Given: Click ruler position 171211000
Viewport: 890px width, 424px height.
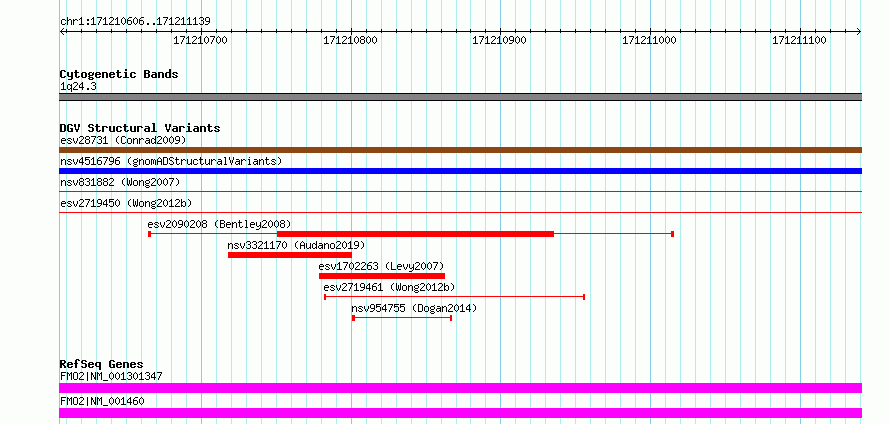Looking at the screenshot, I should pyautogui.click(x=649, y=40).
